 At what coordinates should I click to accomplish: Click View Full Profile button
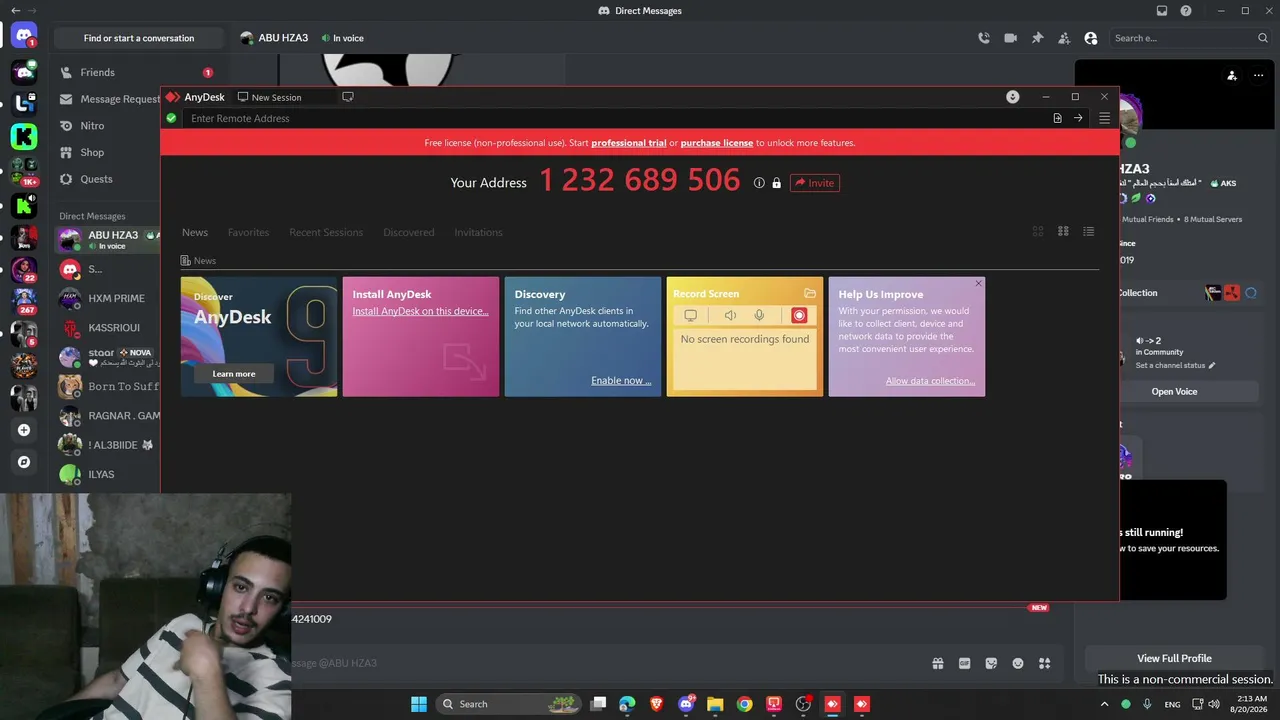tap(1174, 658)
